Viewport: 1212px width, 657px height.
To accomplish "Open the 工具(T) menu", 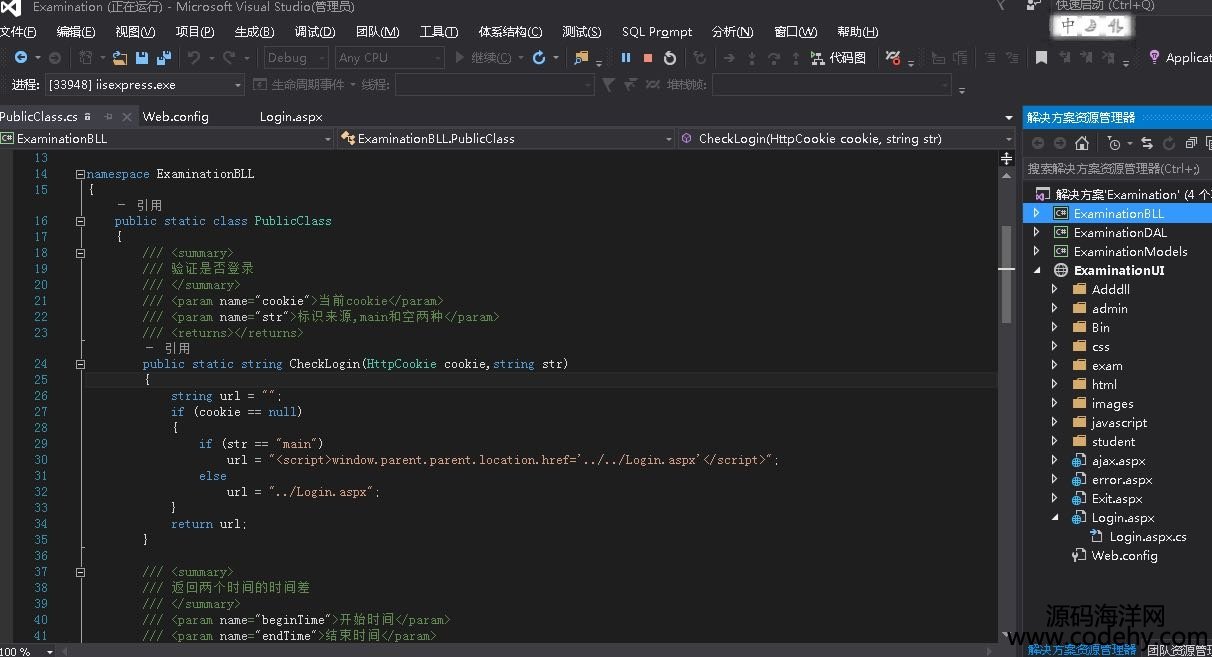I will [439, 32].
